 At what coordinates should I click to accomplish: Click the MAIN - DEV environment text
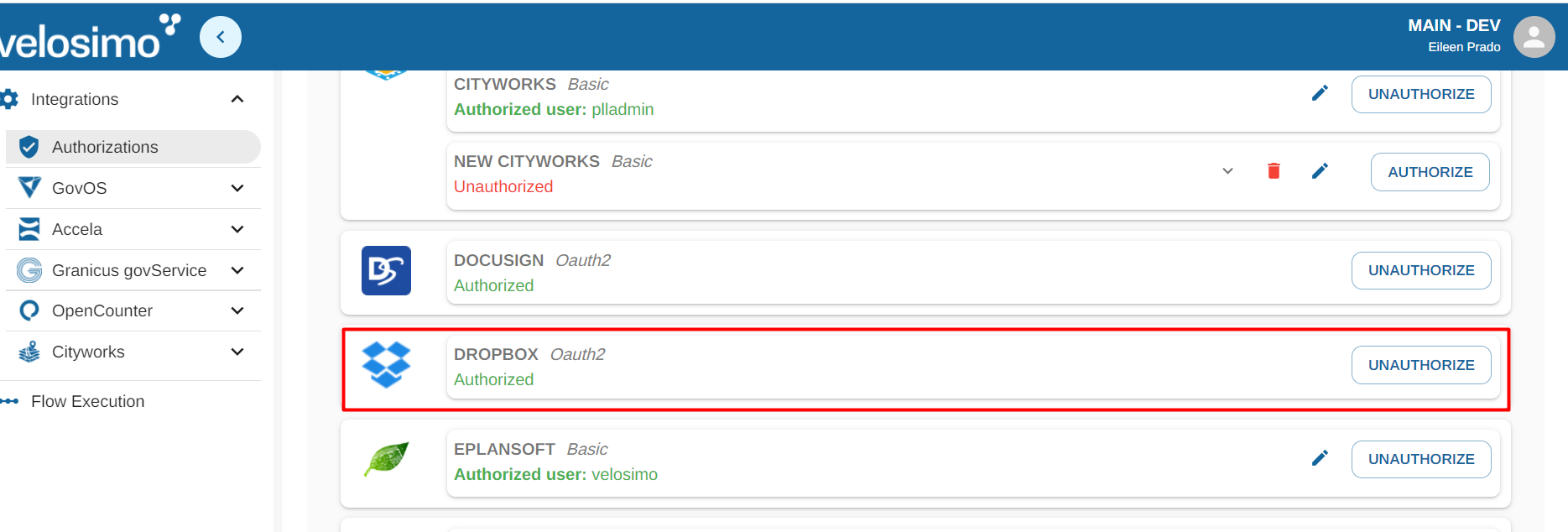[x=1454, y=26]
